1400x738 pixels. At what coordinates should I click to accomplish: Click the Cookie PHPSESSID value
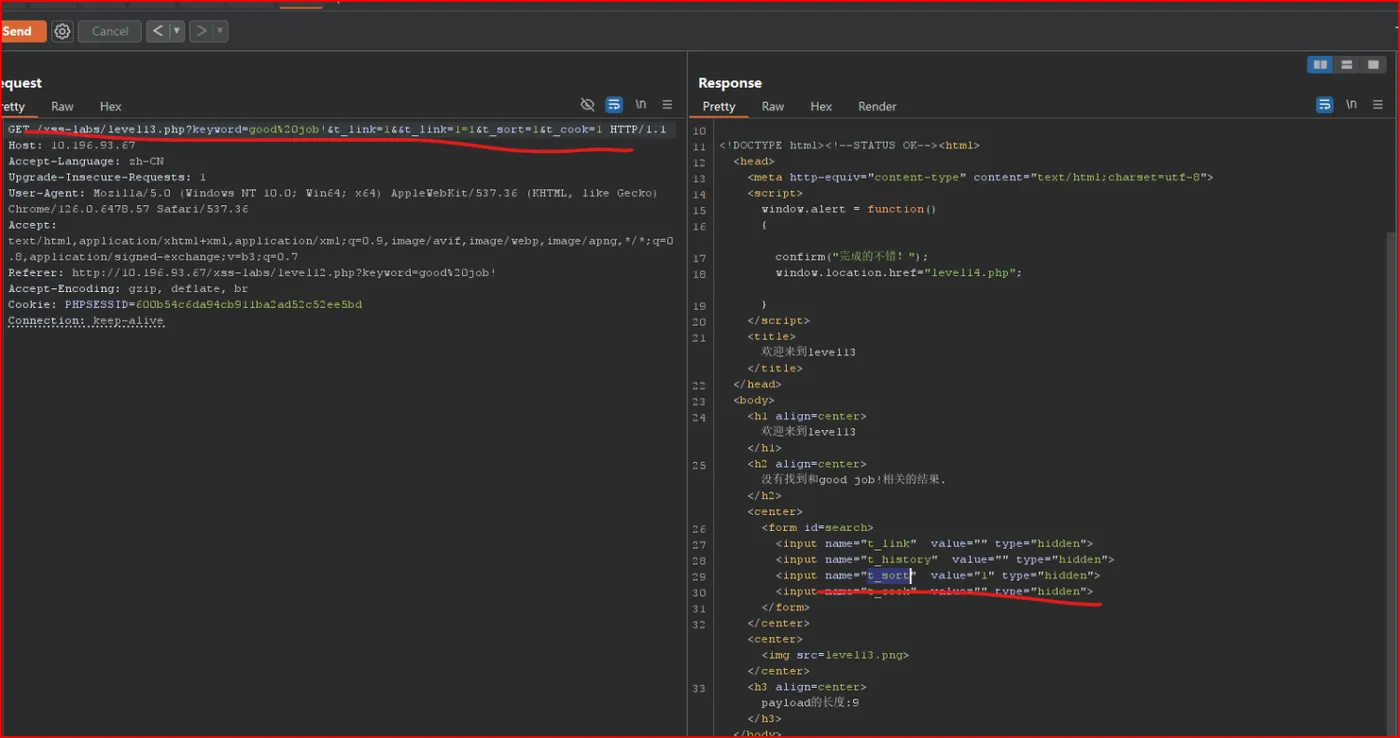249,304
